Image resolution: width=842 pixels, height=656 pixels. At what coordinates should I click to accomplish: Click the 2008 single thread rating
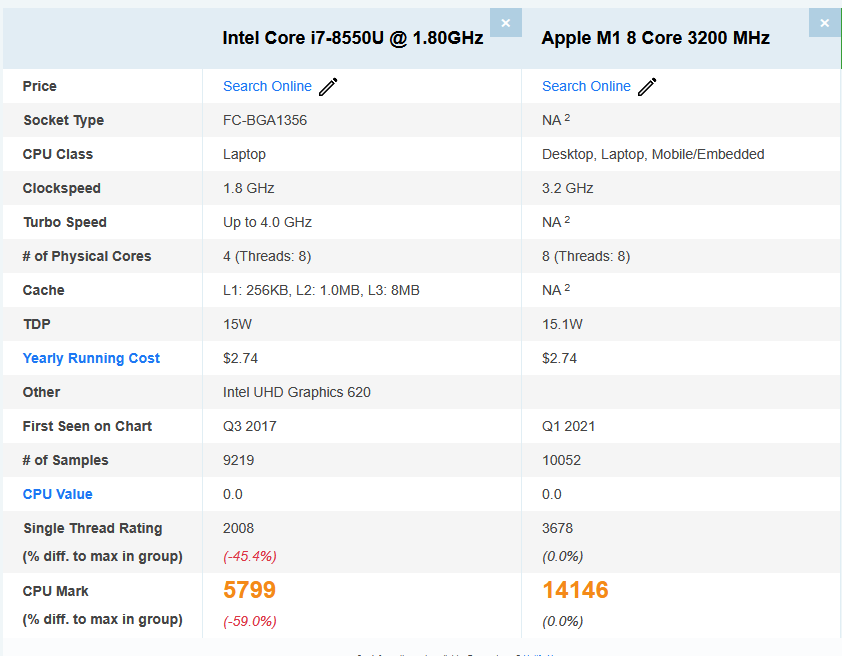(x=238, y=528)
